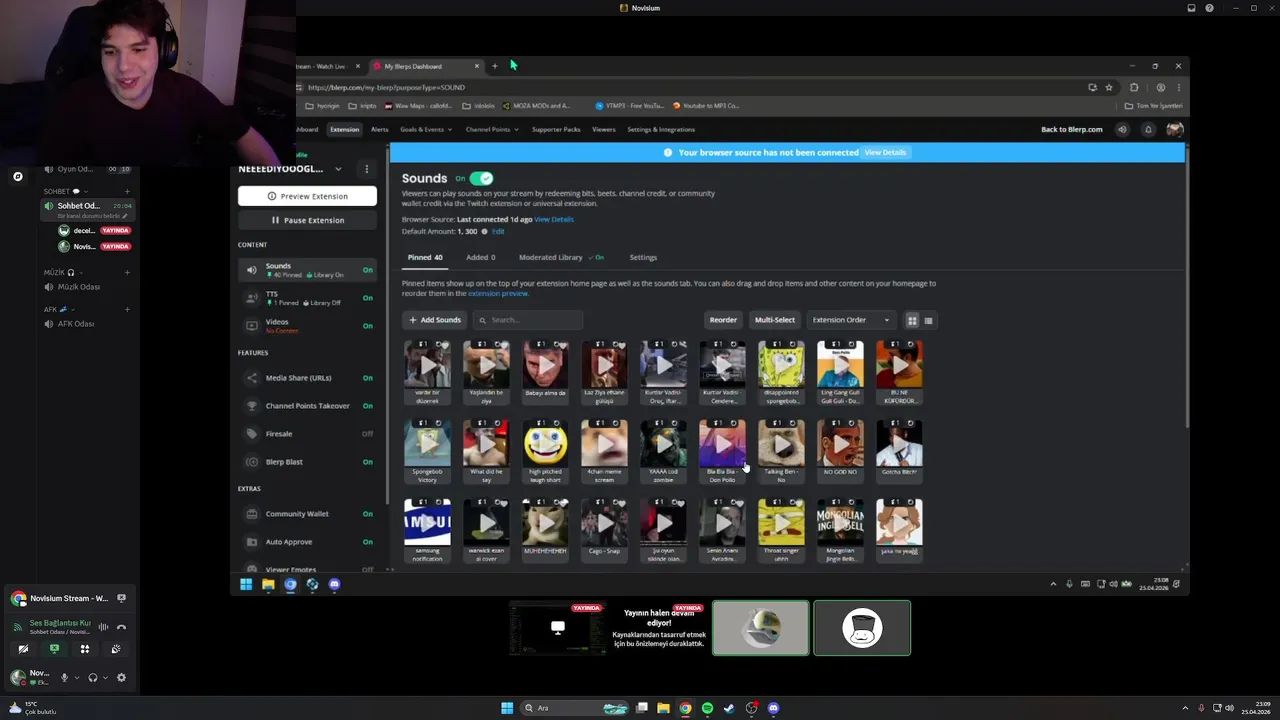Click the Windows Start button
Image resolution: width=1280 pixels, height=720 pixels.
[x=507, y=708]
